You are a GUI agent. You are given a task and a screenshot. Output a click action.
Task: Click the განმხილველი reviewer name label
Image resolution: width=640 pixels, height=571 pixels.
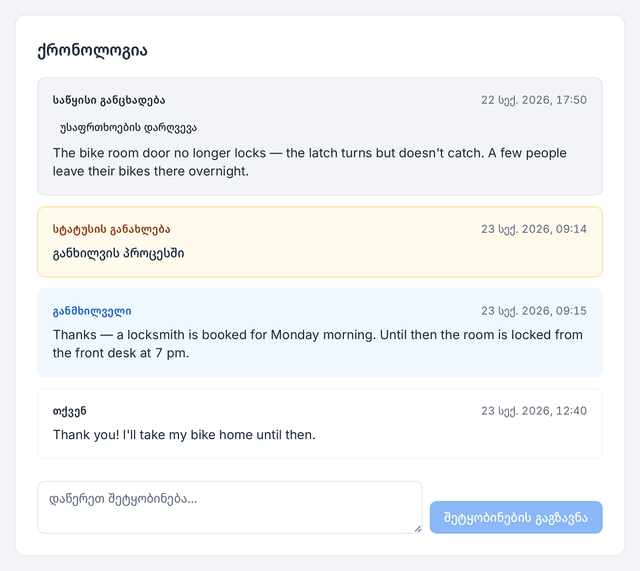click(x=92, y=311)
